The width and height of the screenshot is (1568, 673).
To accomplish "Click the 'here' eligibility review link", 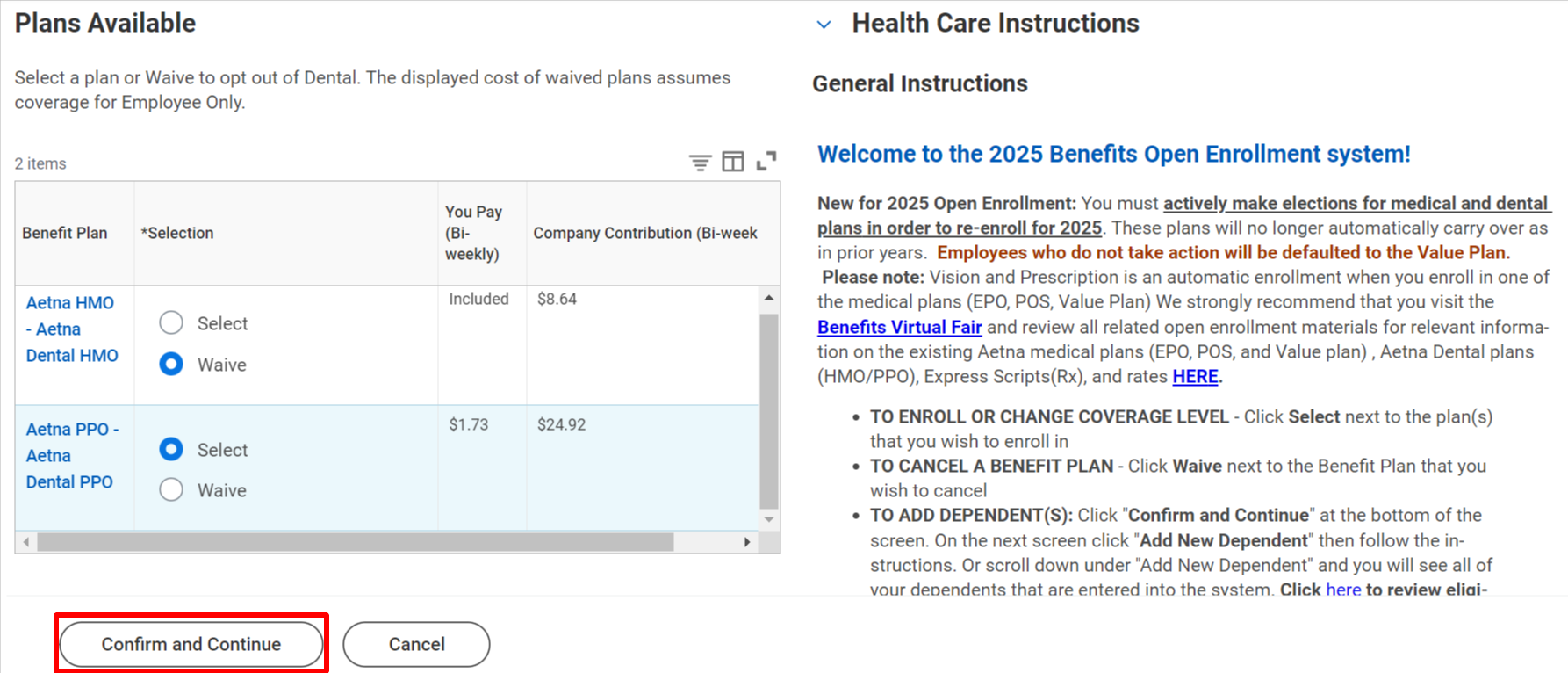I will (x=1343, y=589).
